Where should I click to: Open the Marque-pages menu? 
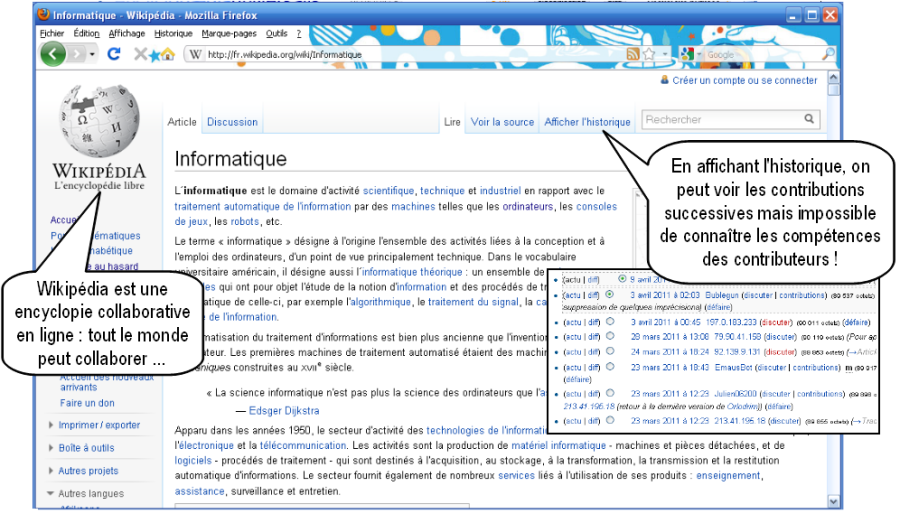[x=229, y=33]
